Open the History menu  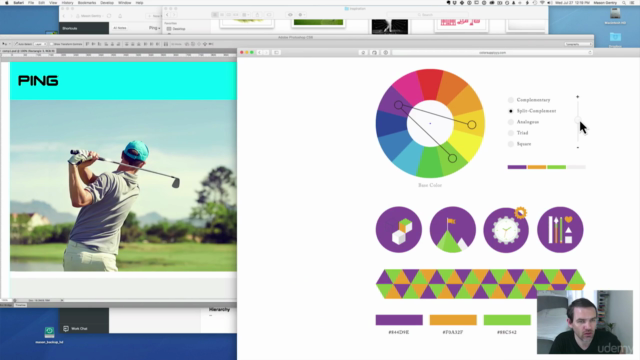tap(67, 3)
